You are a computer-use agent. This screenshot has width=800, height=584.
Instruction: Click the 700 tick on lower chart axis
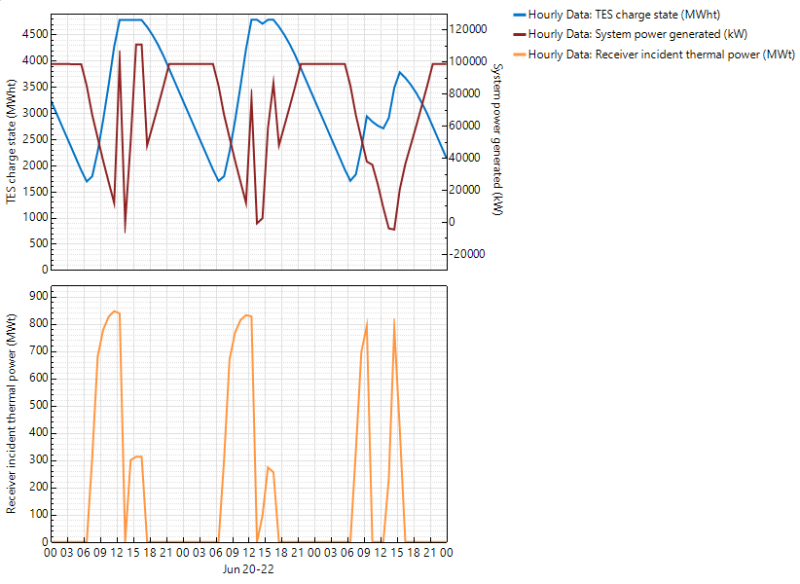coord(37,351)
